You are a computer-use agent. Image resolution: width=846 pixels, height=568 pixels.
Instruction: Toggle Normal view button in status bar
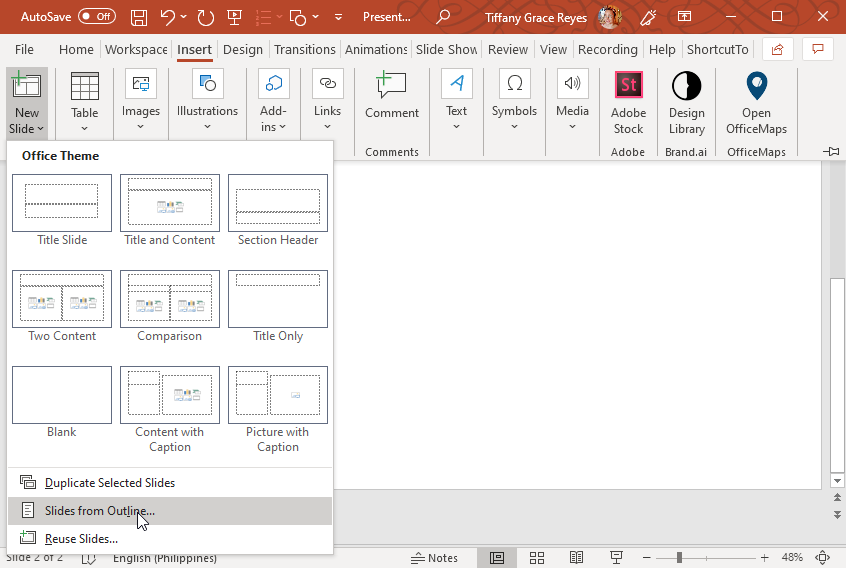(x=496, y=557)
